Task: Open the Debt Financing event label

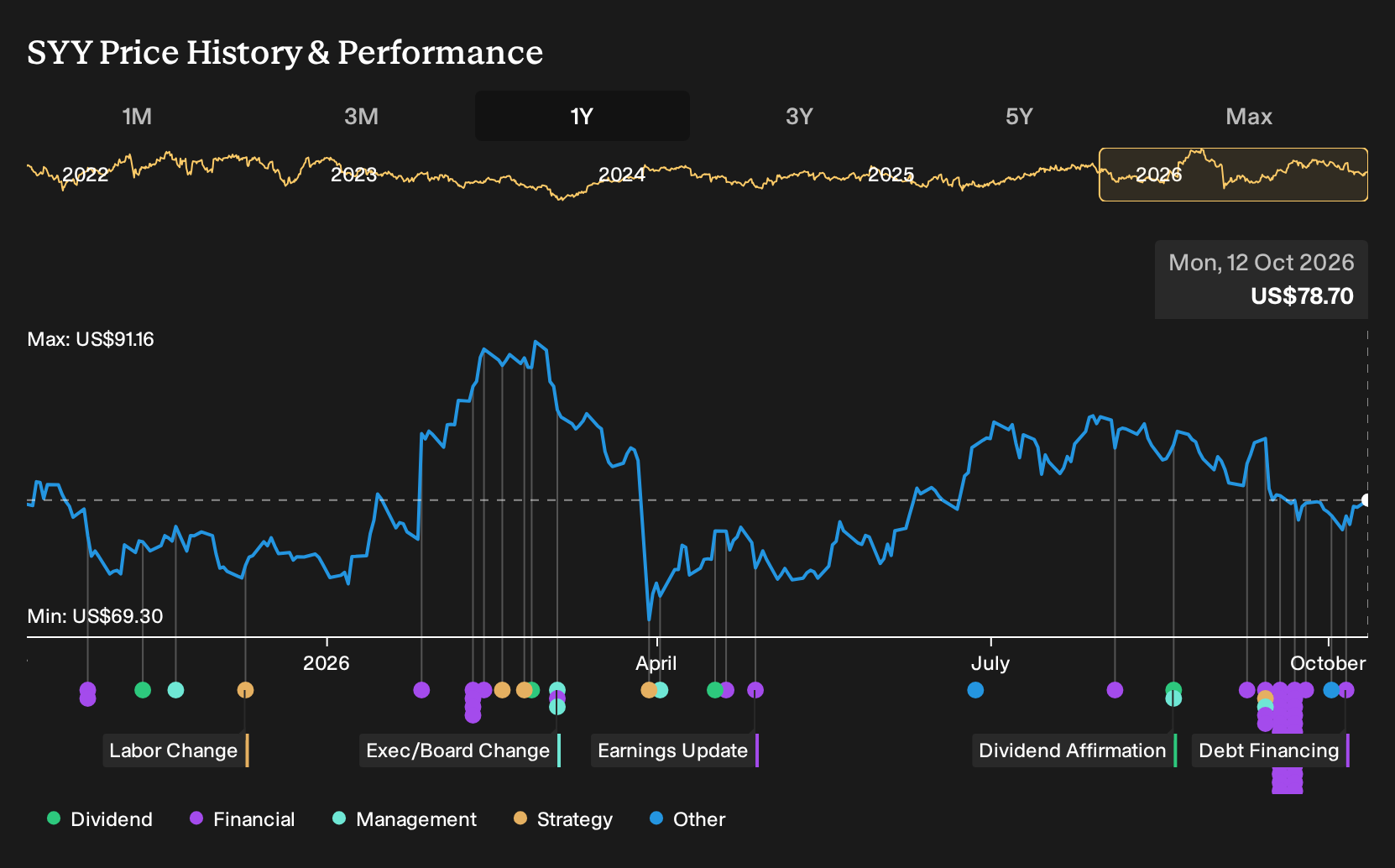Action: coord(1271,750)
